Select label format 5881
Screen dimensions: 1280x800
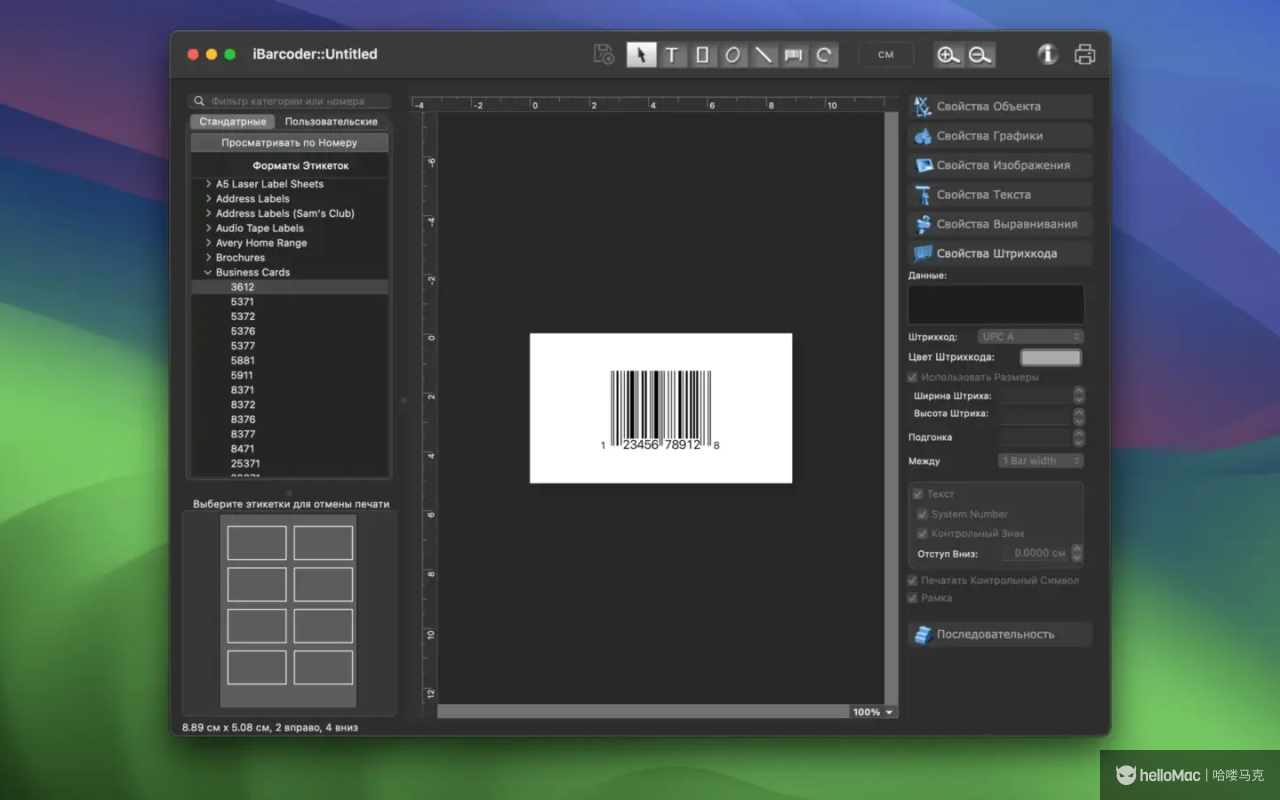289,360
